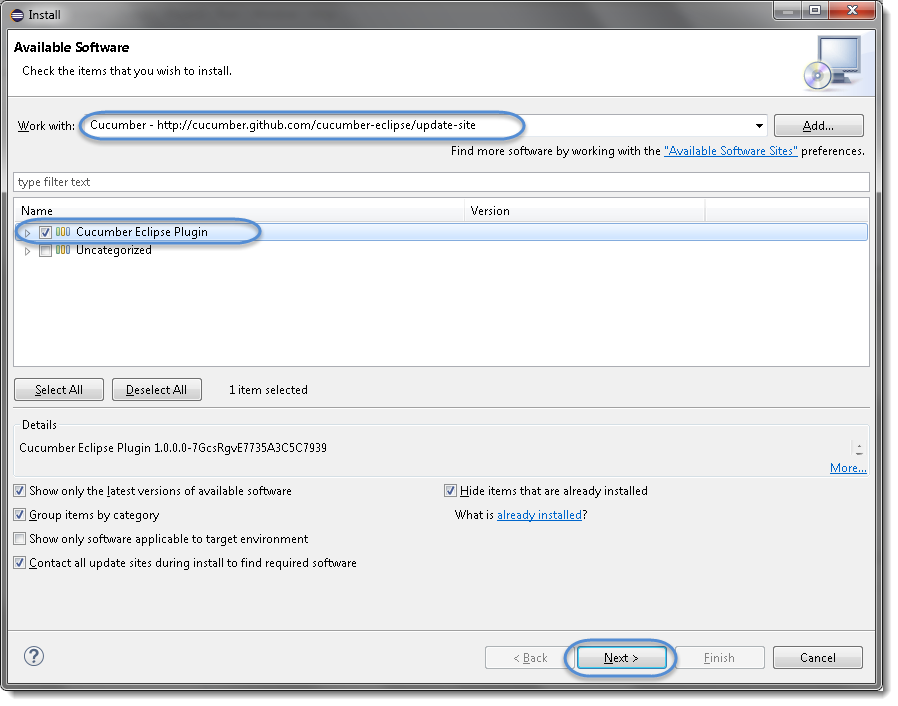Screen dimensions: 898x706
Task: Open the Work with dropdown arrow
Action: (x=759, y=126)
